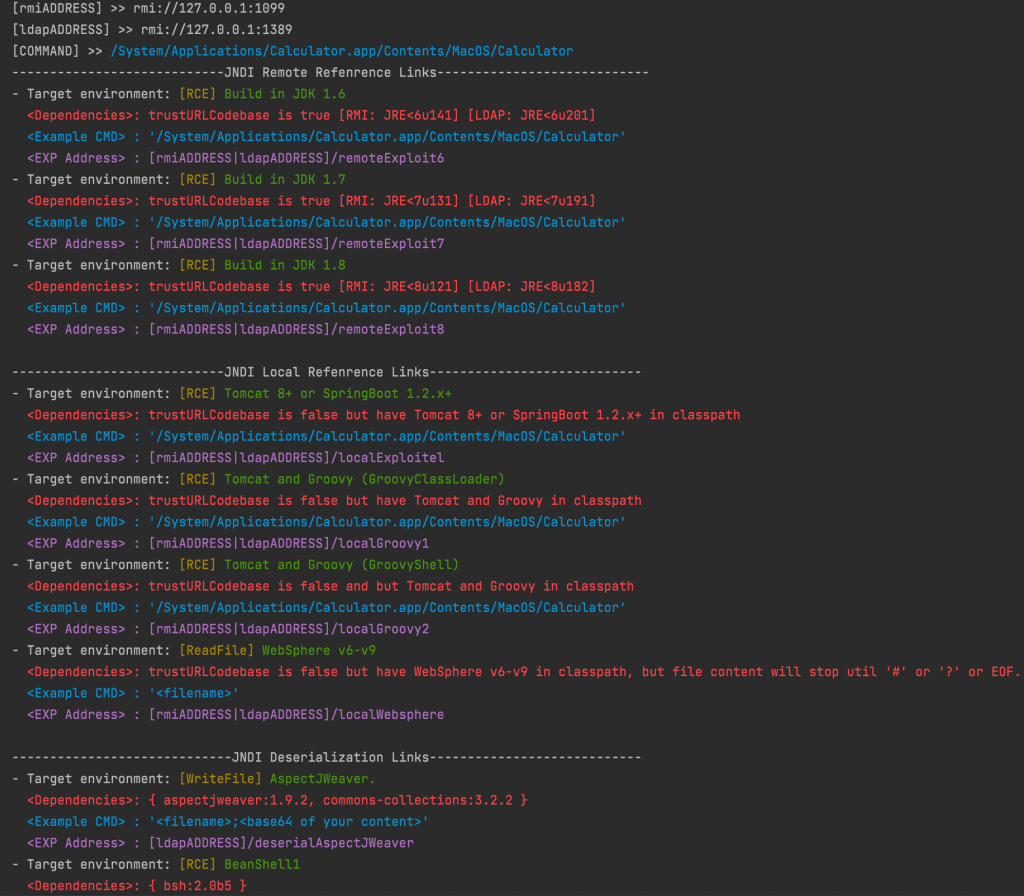Click the JRE<8u121 dependencies line
This screenshot has height=896, width=1024.
tap(311, 287)
